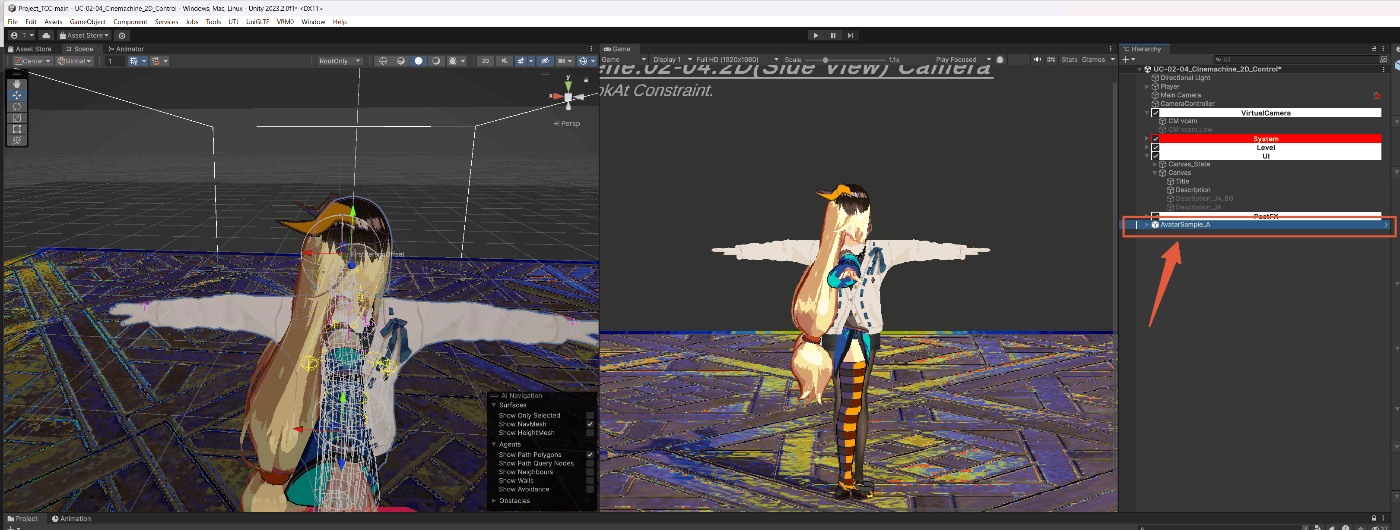Select shaded wireframe draw mode icon

click(x=400, y=61)
